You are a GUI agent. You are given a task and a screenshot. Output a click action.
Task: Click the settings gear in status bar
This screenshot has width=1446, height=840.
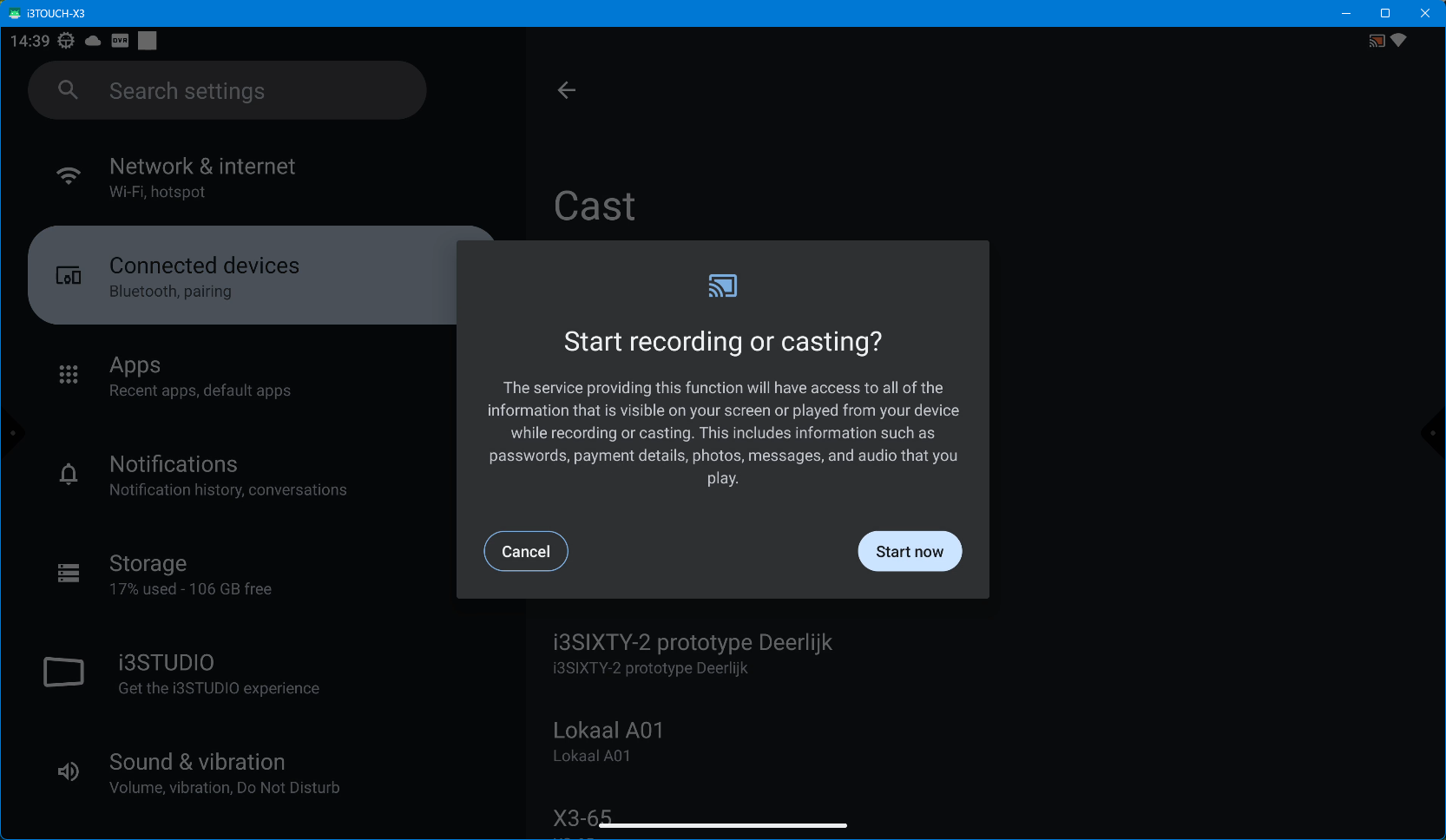point(66,41)
